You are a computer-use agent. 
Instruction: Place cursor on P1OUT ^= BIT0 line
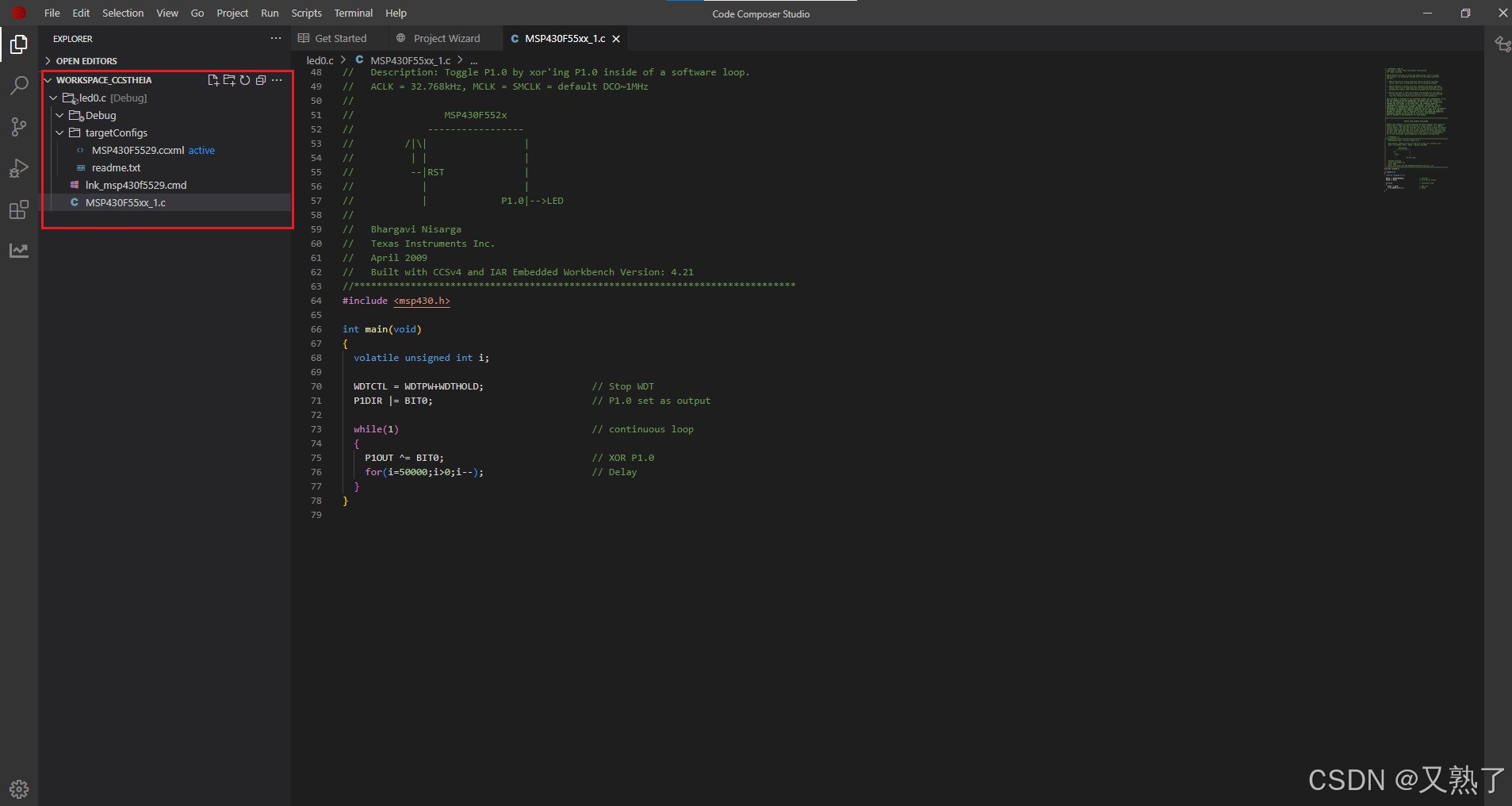pyautogui.click(x=404, y=458)
